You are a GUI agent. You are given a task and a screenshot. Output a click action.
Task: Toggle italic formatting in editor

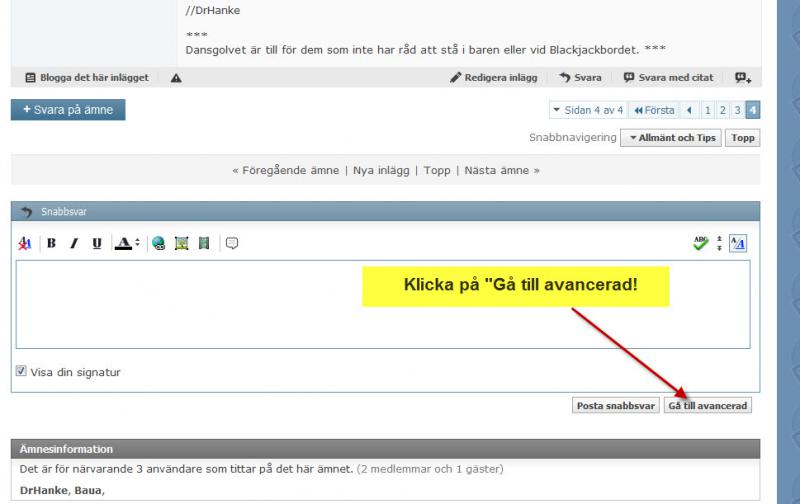74,243
